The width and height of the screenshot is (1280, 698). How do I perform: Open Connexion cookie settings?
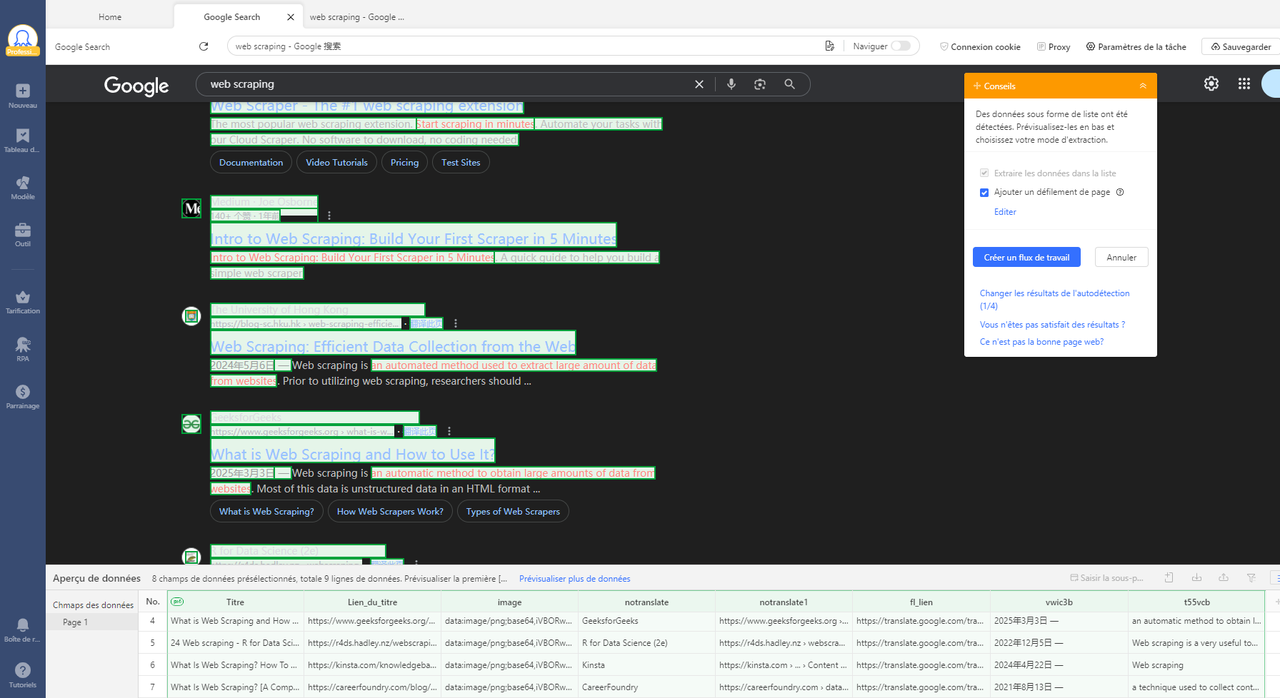coord(980,47)
